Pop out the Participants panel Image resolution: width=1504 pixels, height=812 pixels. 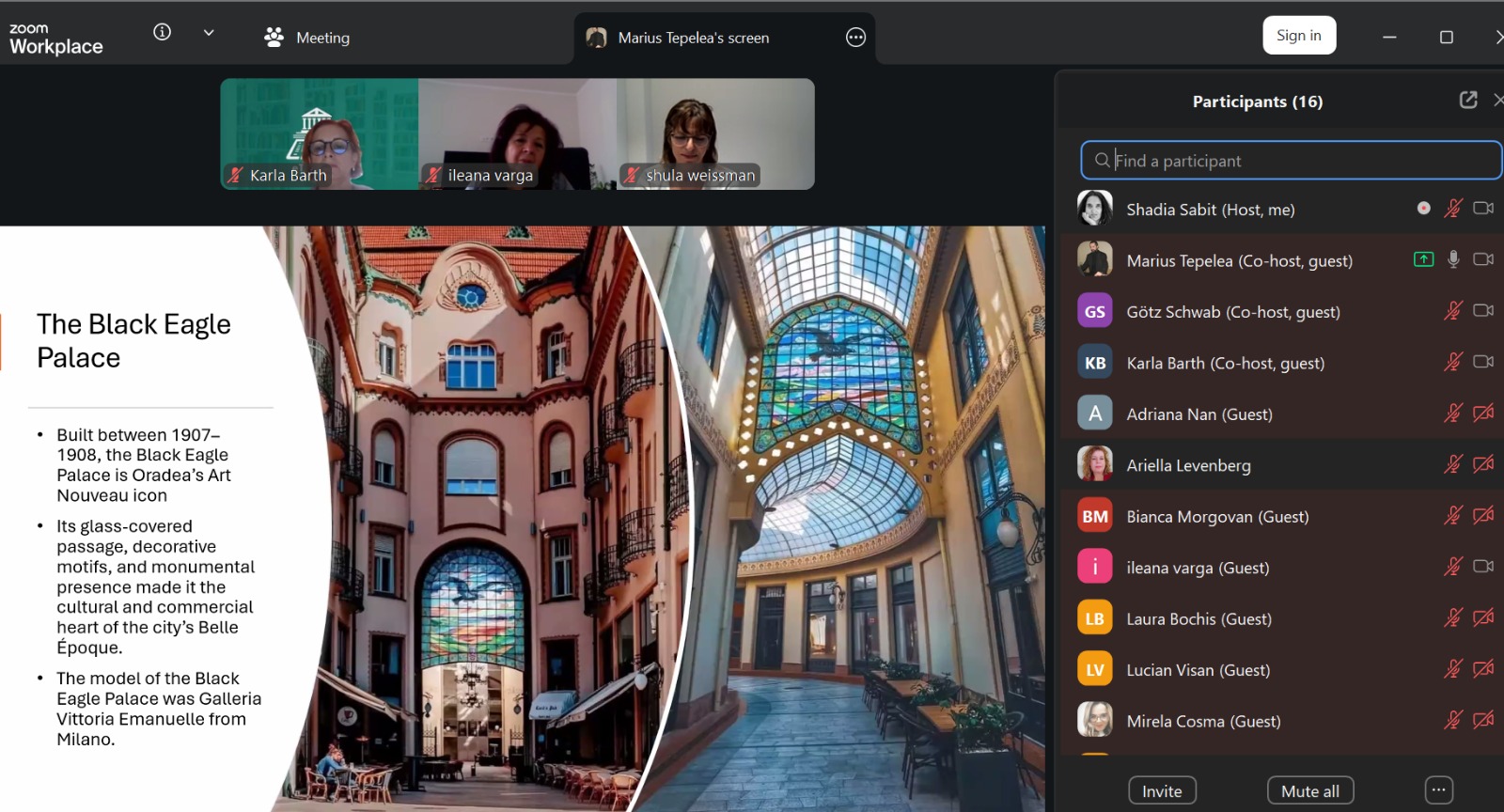pyautogui.click(x=1467, y=101)
